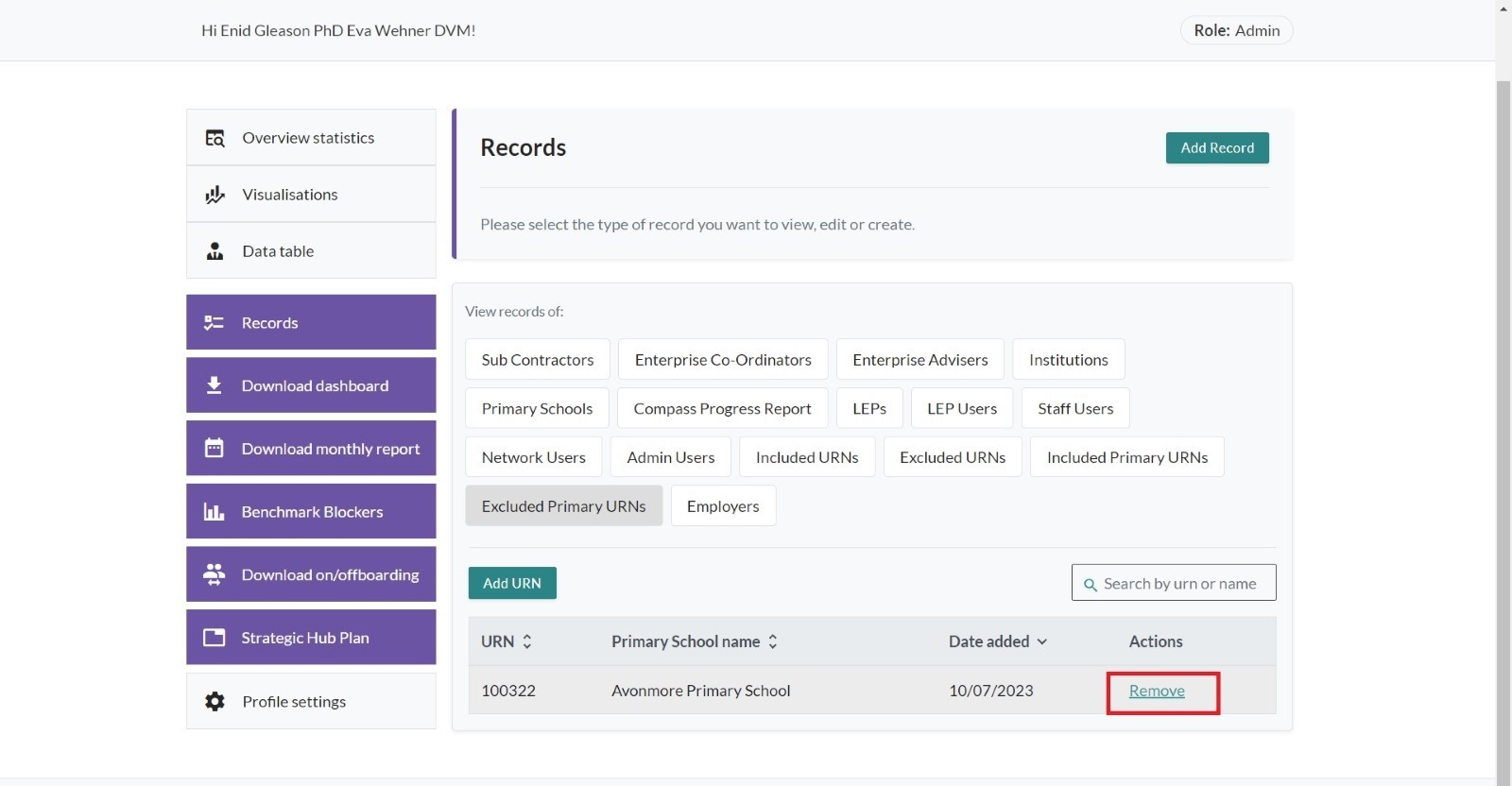The height and width of the screenshot is (786, 1512).
Task: Click URN value 100322
Action: pyautogui.click(x=508, y=691)
